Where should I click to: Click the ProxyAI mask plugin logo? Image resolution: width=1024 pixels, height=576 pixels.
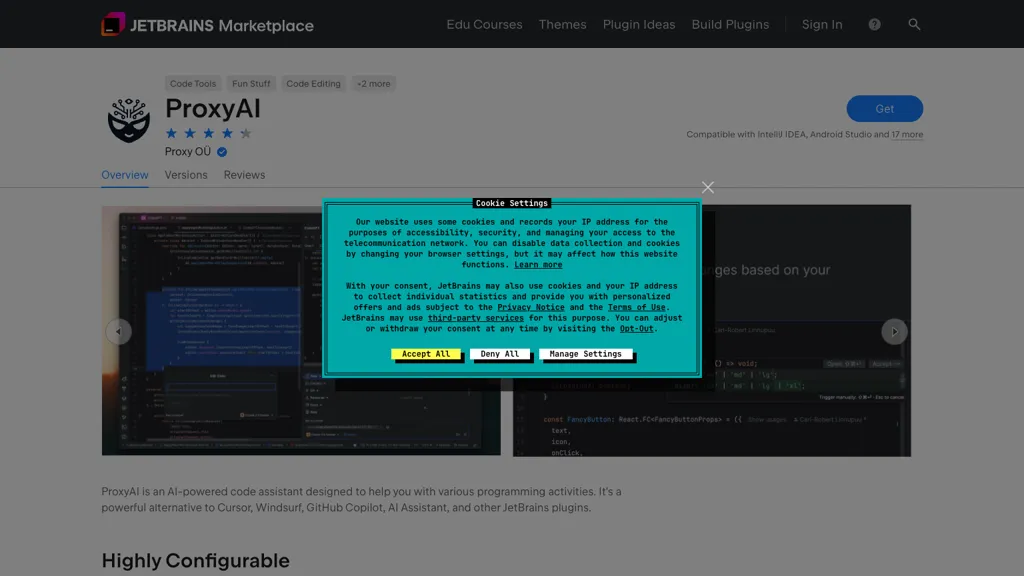pos(128,120)
